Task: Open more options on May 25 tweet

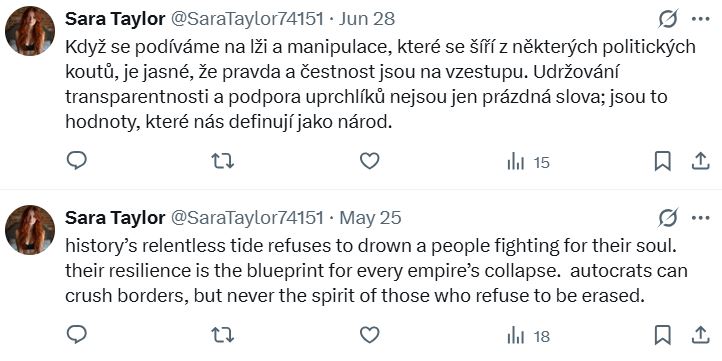Action: [701, 218]
